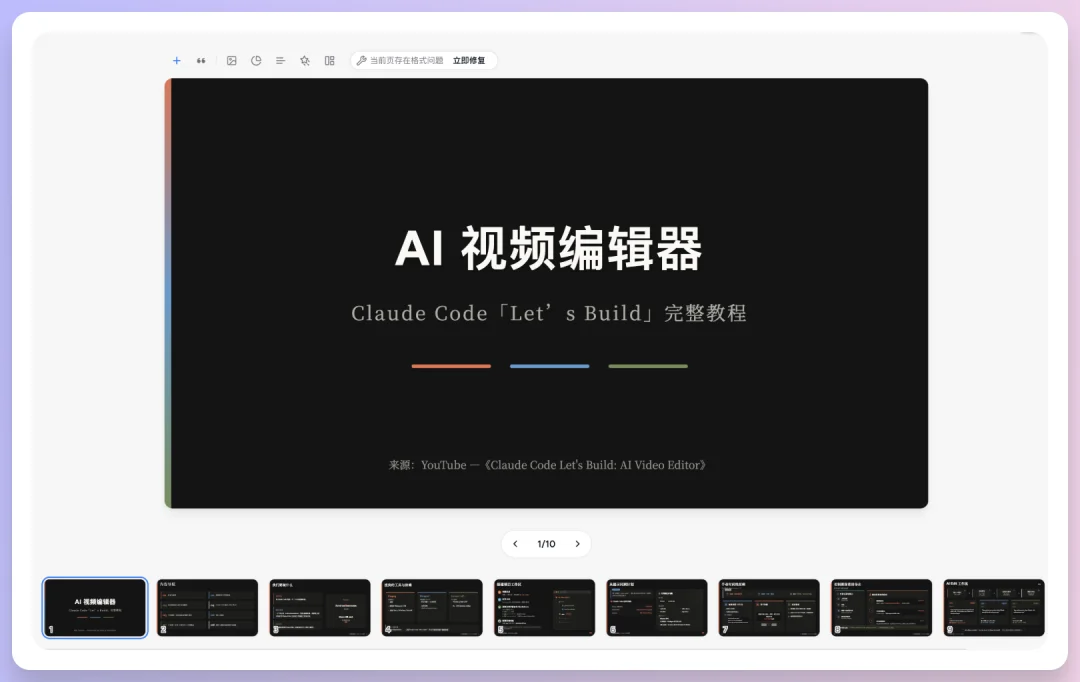Insert a quote block using the quotation icon
The image size is (1080, 682).
(201, 60)
